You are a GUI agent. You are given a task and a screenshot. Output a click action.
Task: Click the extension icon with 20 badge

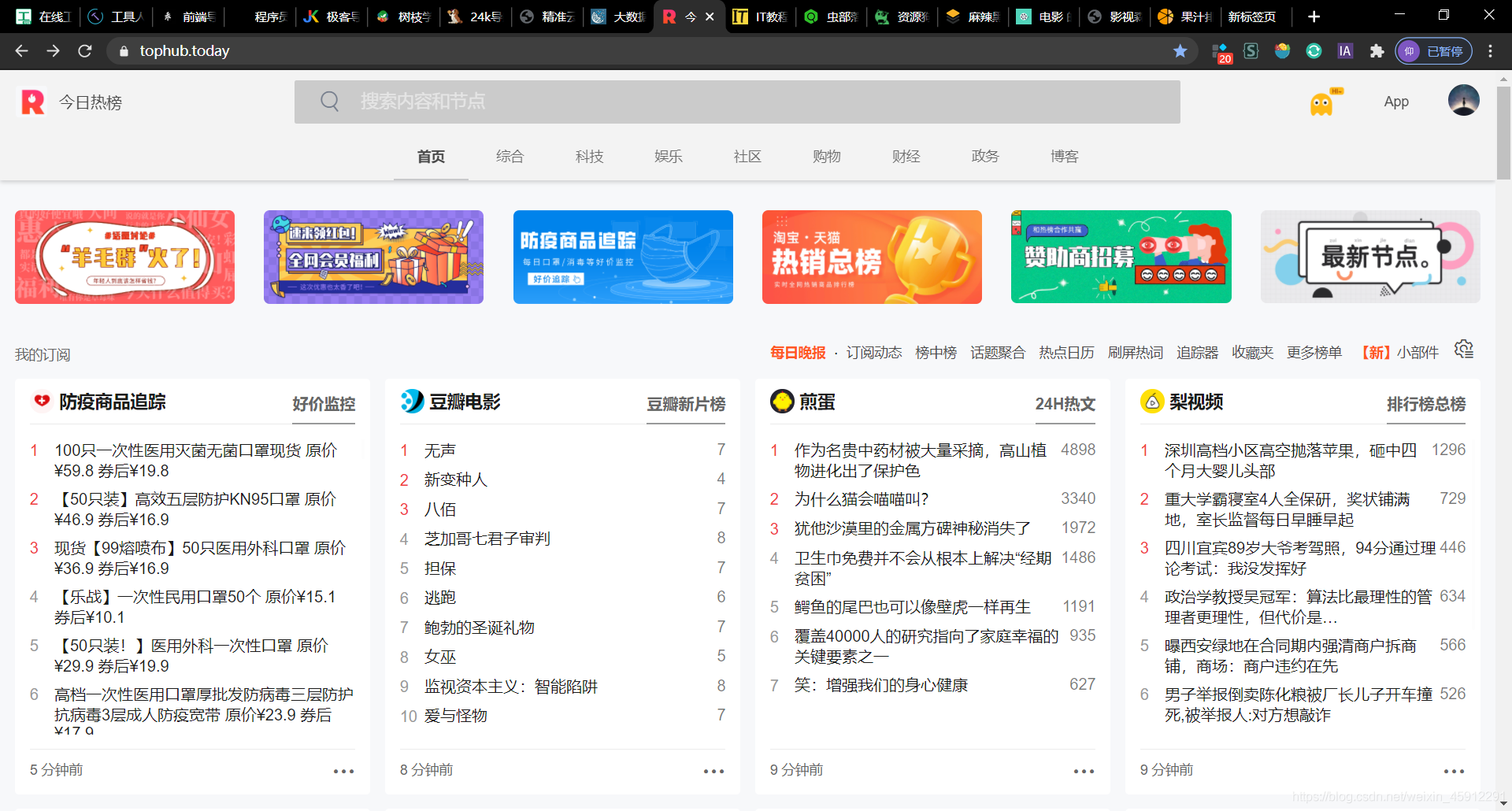[1221, 53]
